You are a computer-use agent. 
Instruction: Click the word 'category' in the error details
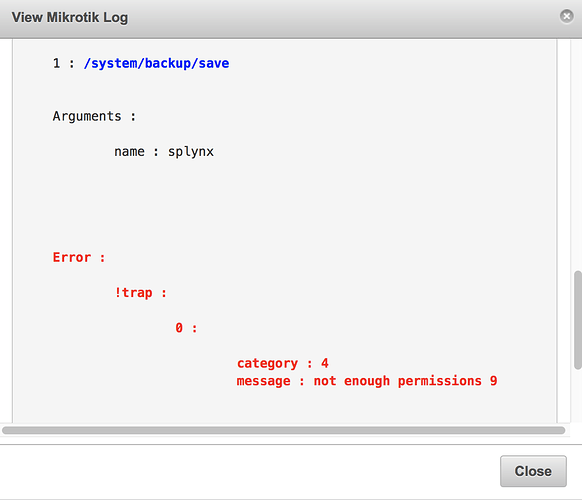pos(267,363)
